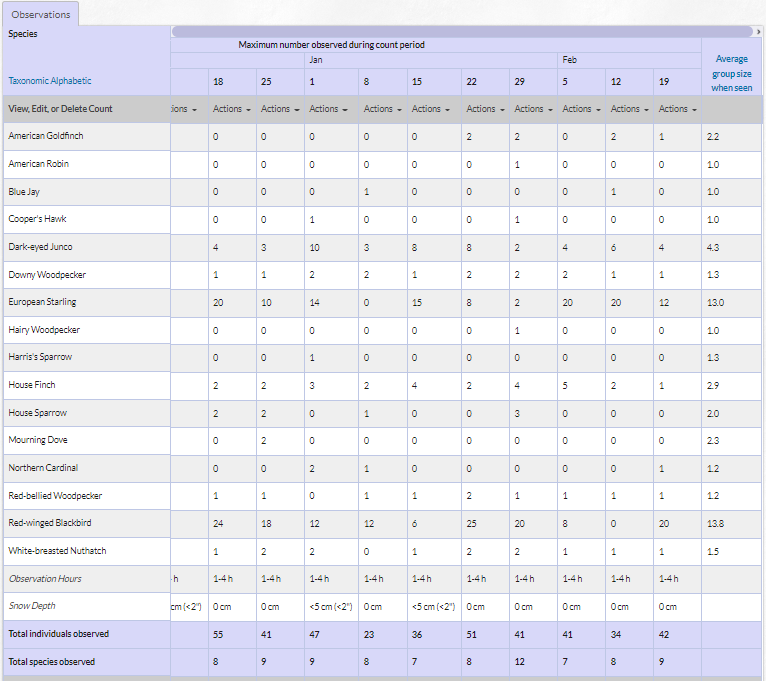Screen dimensions: 766x681
Task: Select the Blue Jay species name
Action: 24,192
